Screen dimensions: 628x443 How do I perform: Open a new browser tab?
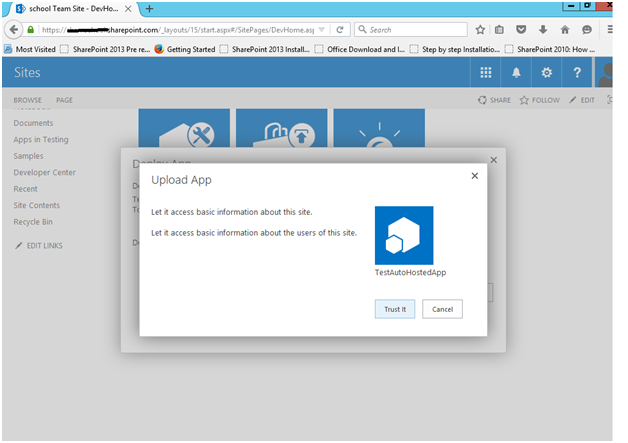149,8
